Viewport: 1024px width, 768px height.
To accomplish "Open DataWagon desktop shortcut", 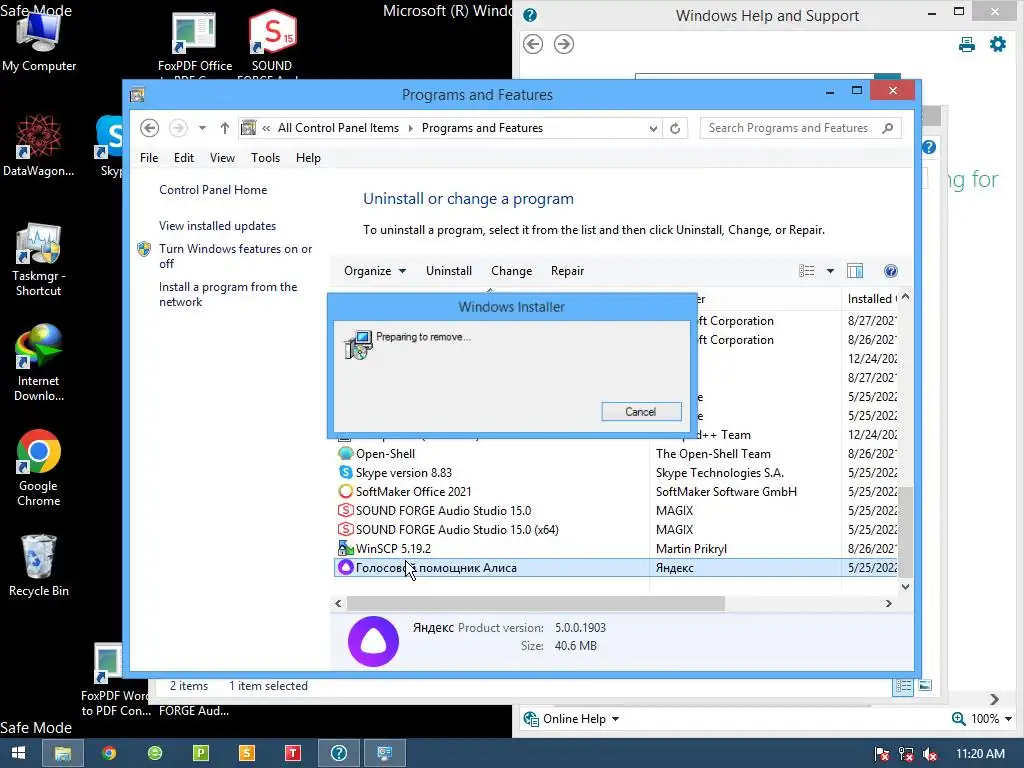I will pyautogui.click(x=39, y=145).
